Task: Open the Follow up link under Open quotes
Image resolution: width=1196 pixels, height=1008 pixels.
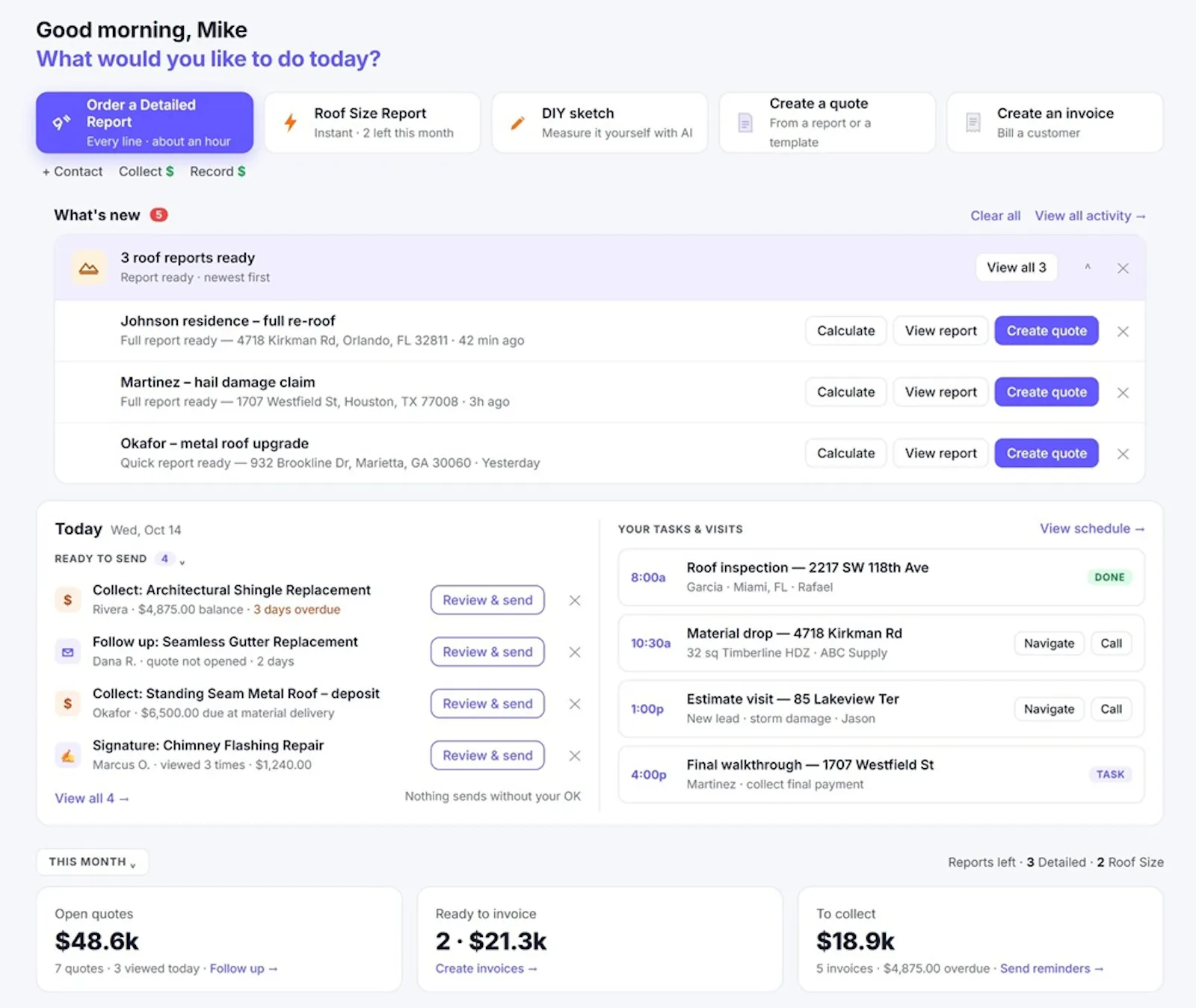Action: [244, 968]
